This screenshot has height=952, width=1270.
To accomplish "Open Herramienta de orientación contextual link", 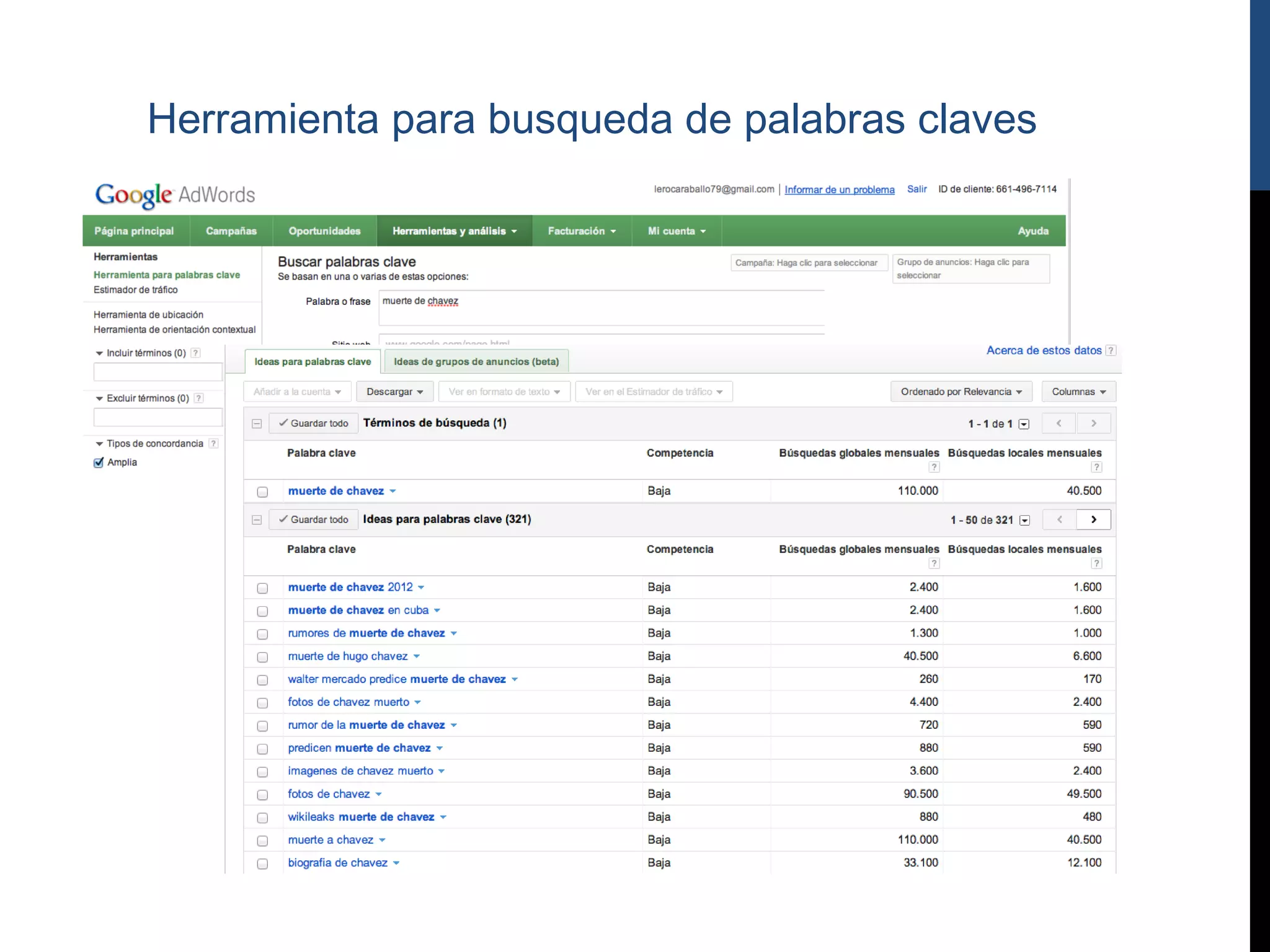I will tap(174, 330).
